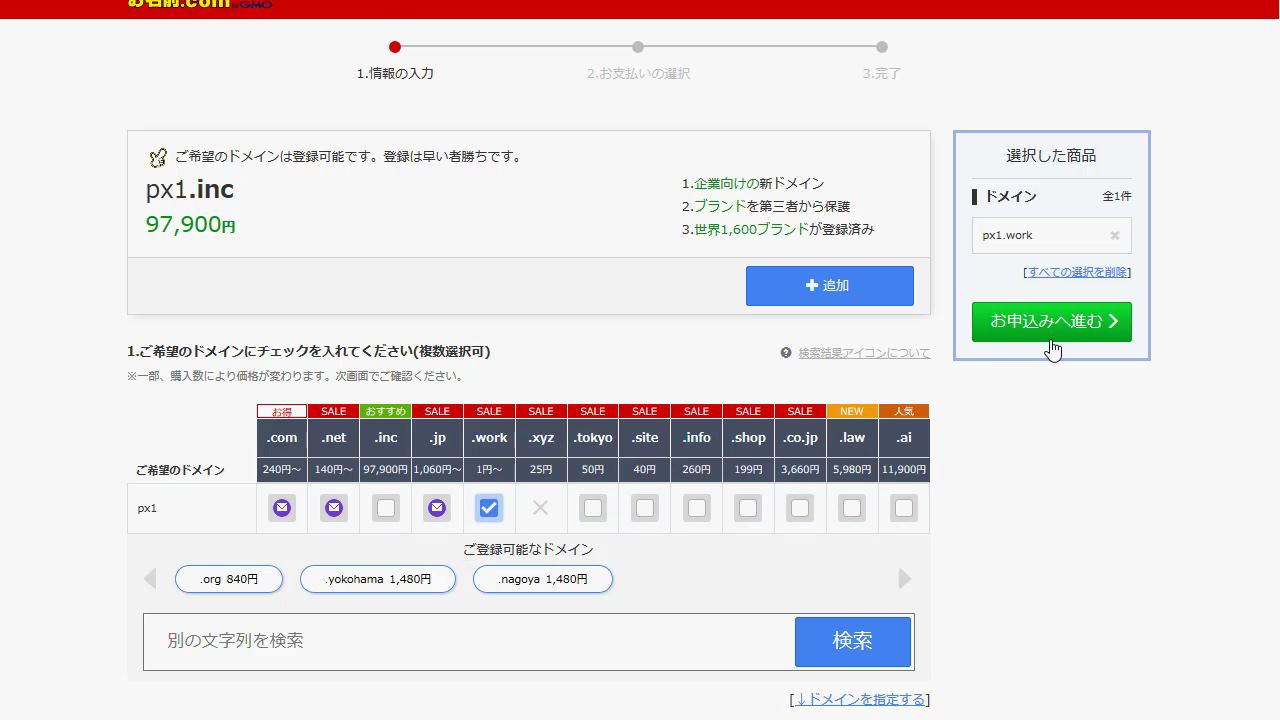Image resolution: width=1280 pixels, height=720 pixels.
Task: Tick the .tokyo domain checkbox
Action: click(593, 508)
